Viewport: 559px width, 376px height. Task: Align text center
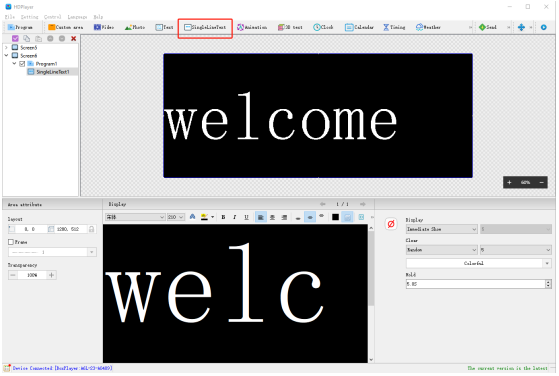coord(272,217)
